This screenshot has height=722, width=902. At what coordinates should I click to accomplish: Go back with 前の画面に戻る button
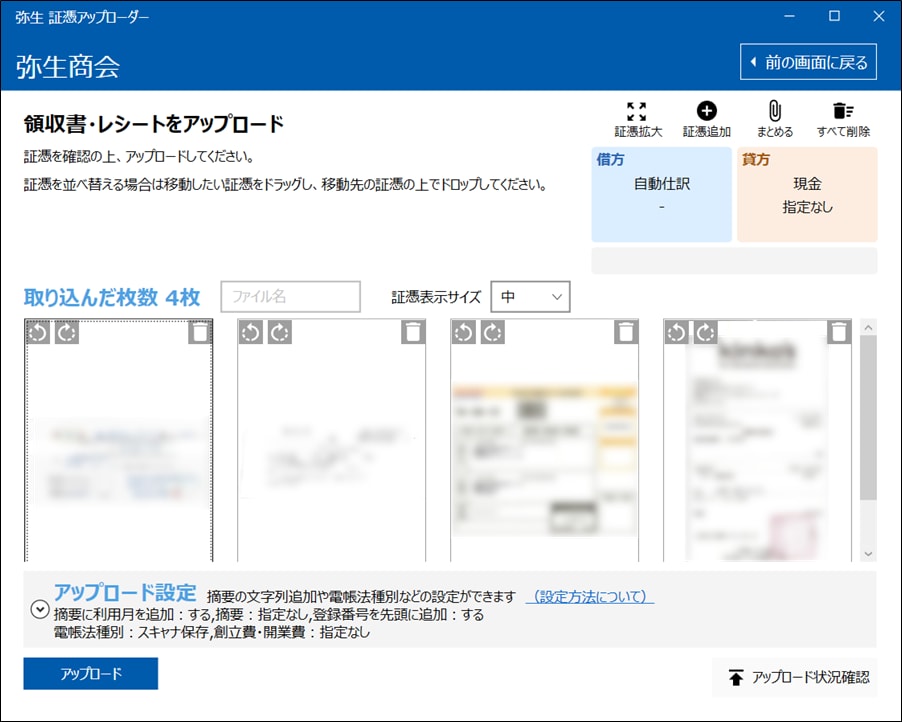pyautogui.click(x=808, y=62)
